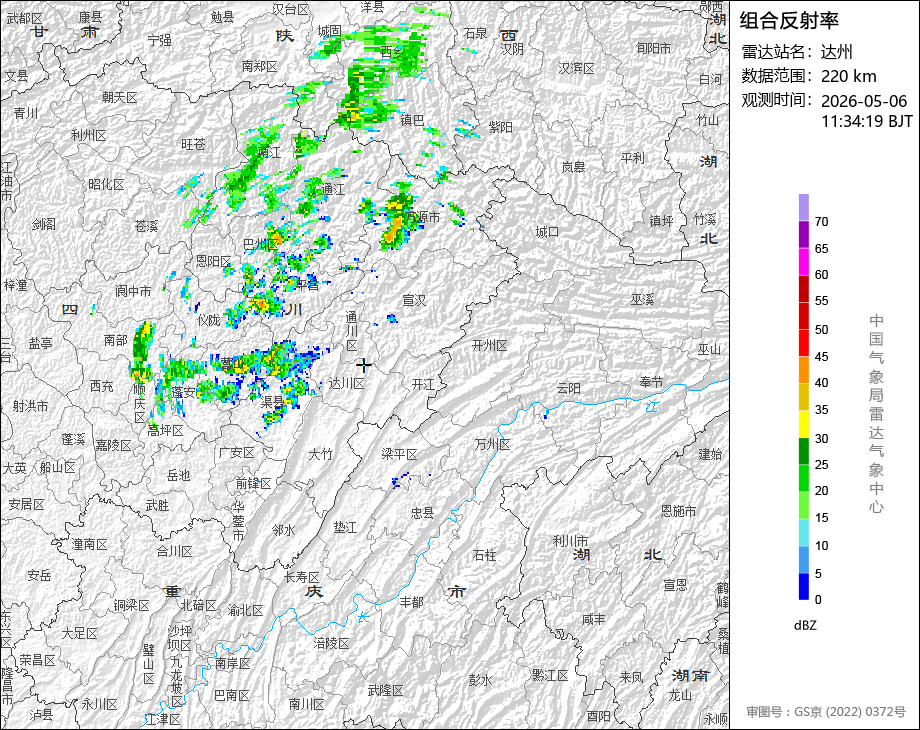Click the 黔江区 map label
Screen dimensions: 920x730
pos(550,675)
